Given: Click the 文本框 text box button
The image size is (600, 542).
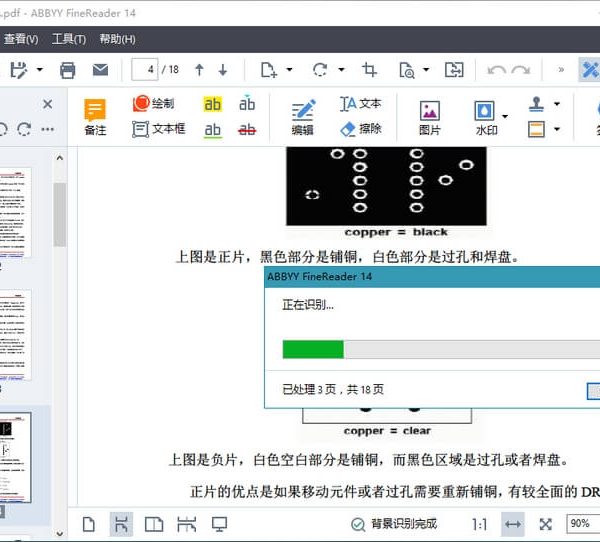Looking at the screenshot, I should click(158, 129).
